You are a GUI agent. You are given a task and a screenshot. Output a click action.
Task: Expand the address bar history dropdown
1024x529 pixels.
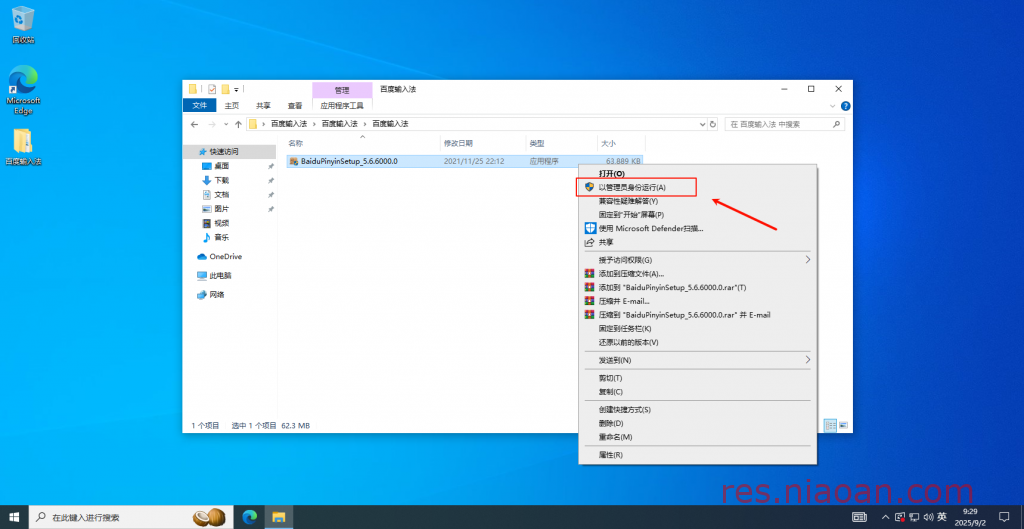point(702,124)
